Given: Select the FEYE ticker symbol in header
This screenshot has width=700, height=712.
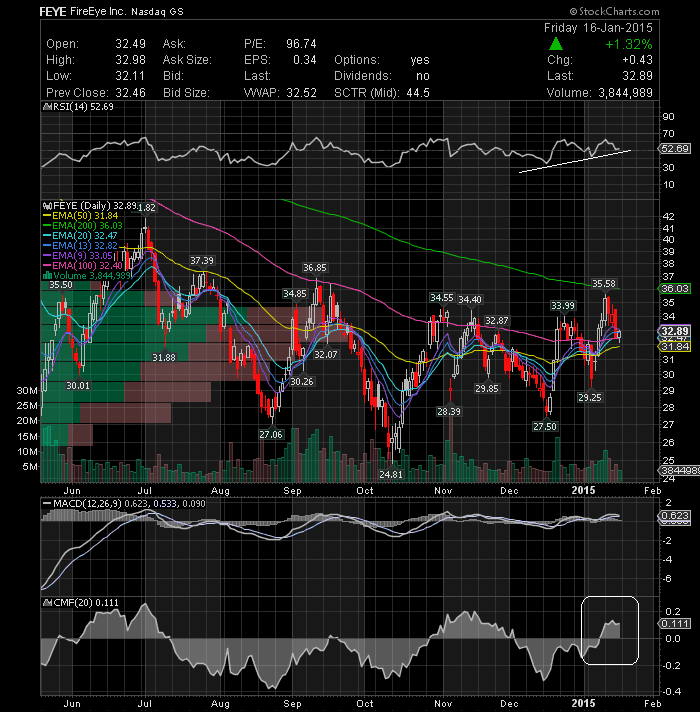Looking at the screenshot, I should 53,11.
